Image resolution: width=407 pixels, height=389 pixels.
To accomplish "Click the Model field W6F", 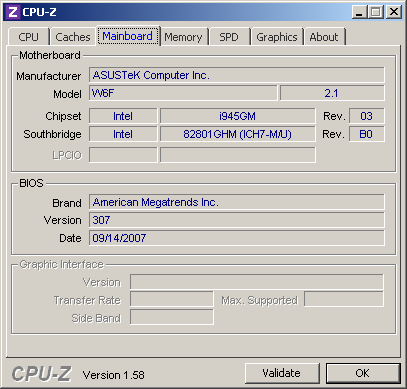I will pyautogui.click(x=183, y=93).
